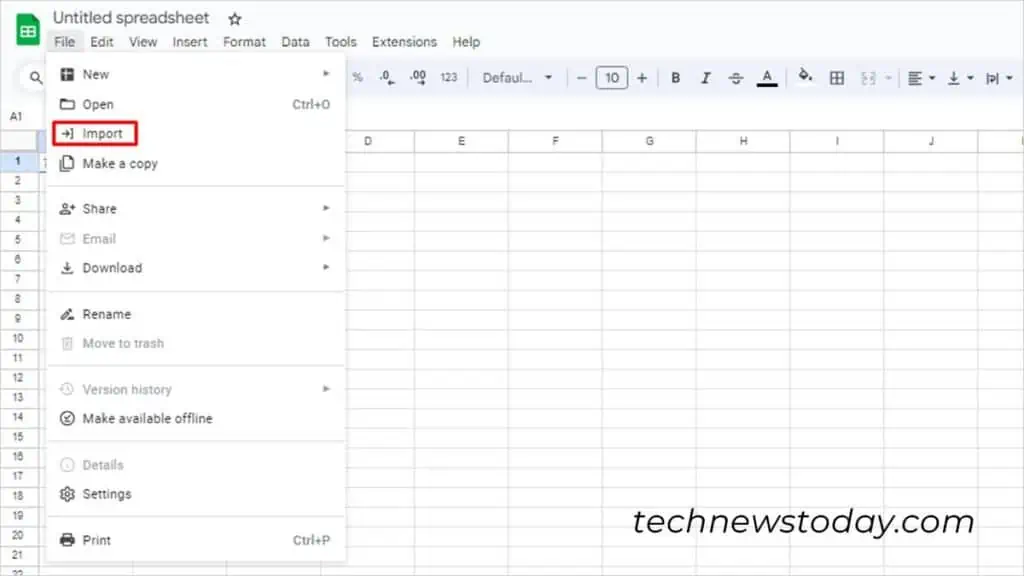Open the Default font dropdown
Screen dimensions: 1024x576
(x=517, y=78)
